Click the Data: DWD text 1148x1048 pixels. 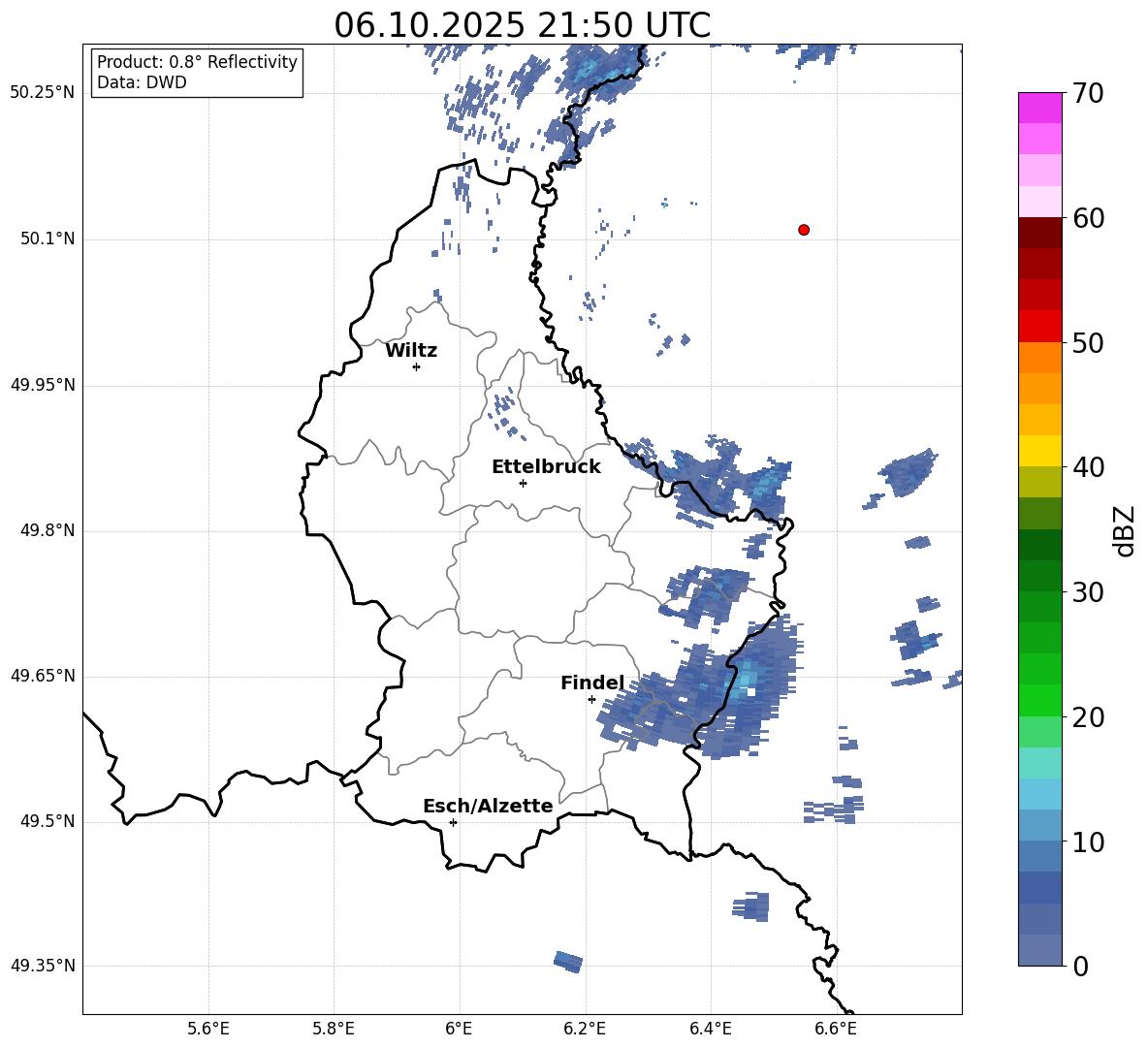click(142, 82)
